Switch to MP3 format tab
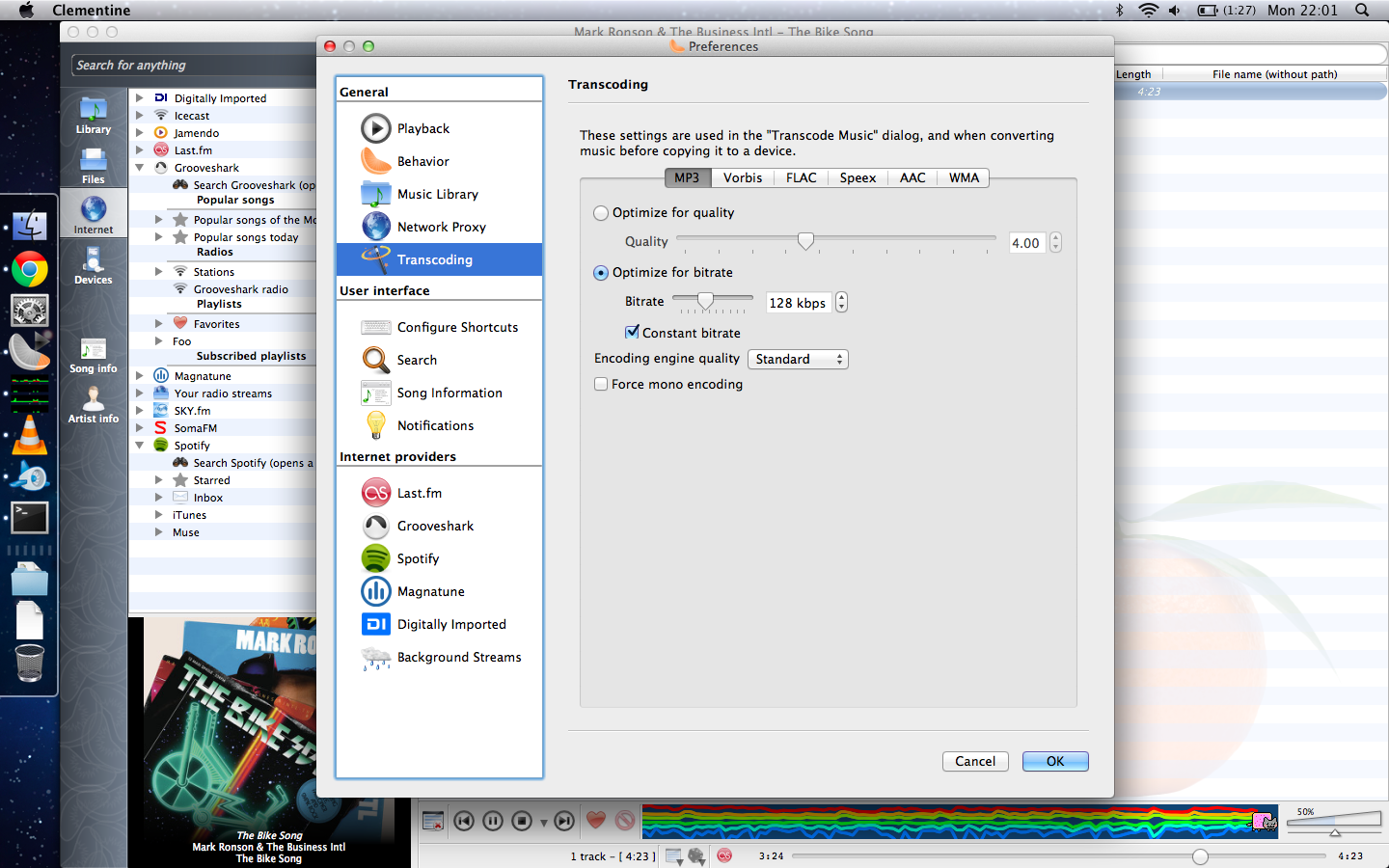Viewport: 1389px width, 868px height. (687, 177)
